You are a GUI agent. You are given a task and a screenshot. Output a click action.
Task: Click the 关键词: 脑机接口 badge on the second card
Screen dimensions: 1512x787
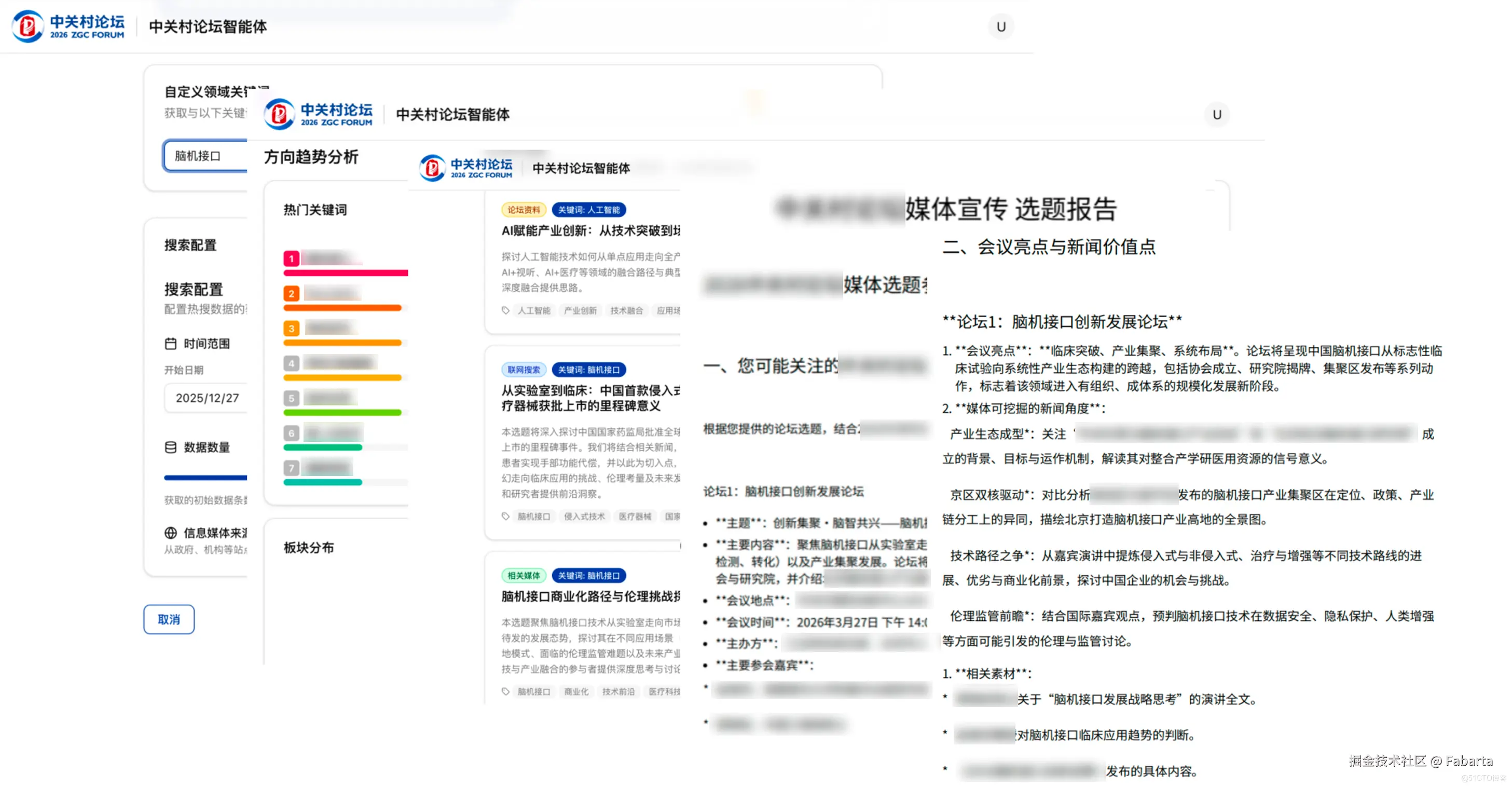pyautogui.click(x=589, y=370)
